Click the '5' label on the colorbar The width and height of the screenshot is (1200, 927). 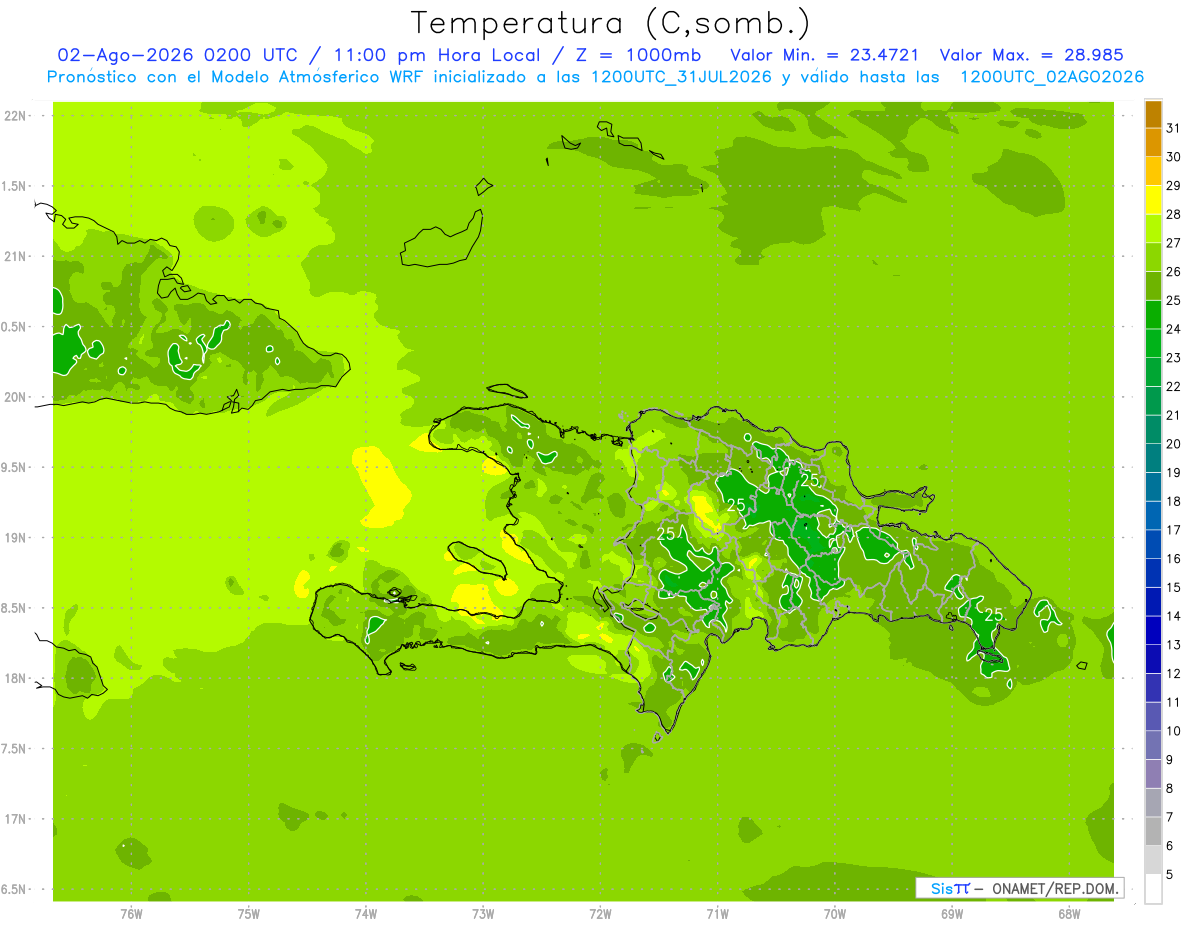pyautogui.click(x=1169, y=874)
